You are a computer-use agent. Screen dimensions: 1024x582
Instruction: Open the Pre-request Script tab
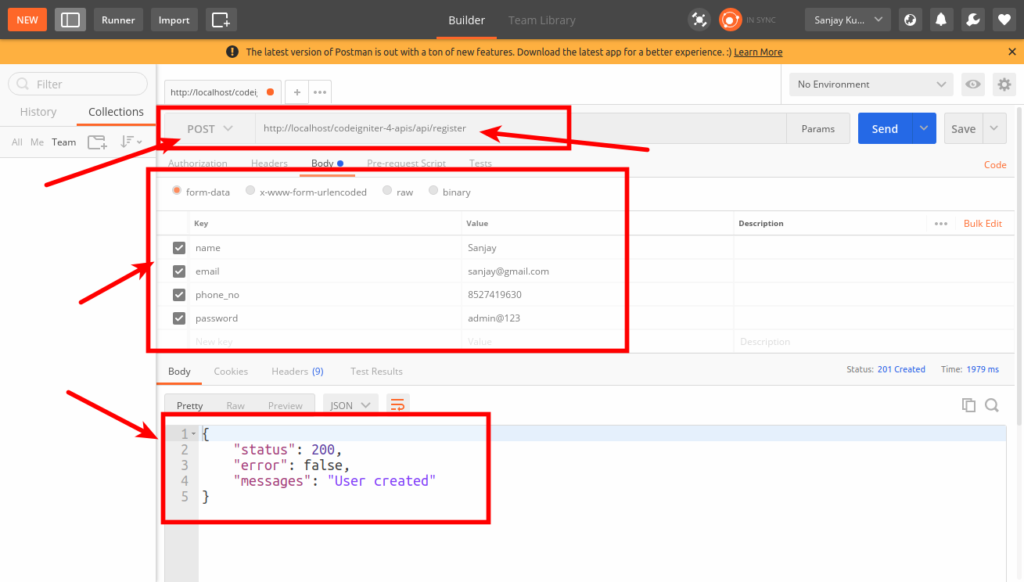[406, 163]
